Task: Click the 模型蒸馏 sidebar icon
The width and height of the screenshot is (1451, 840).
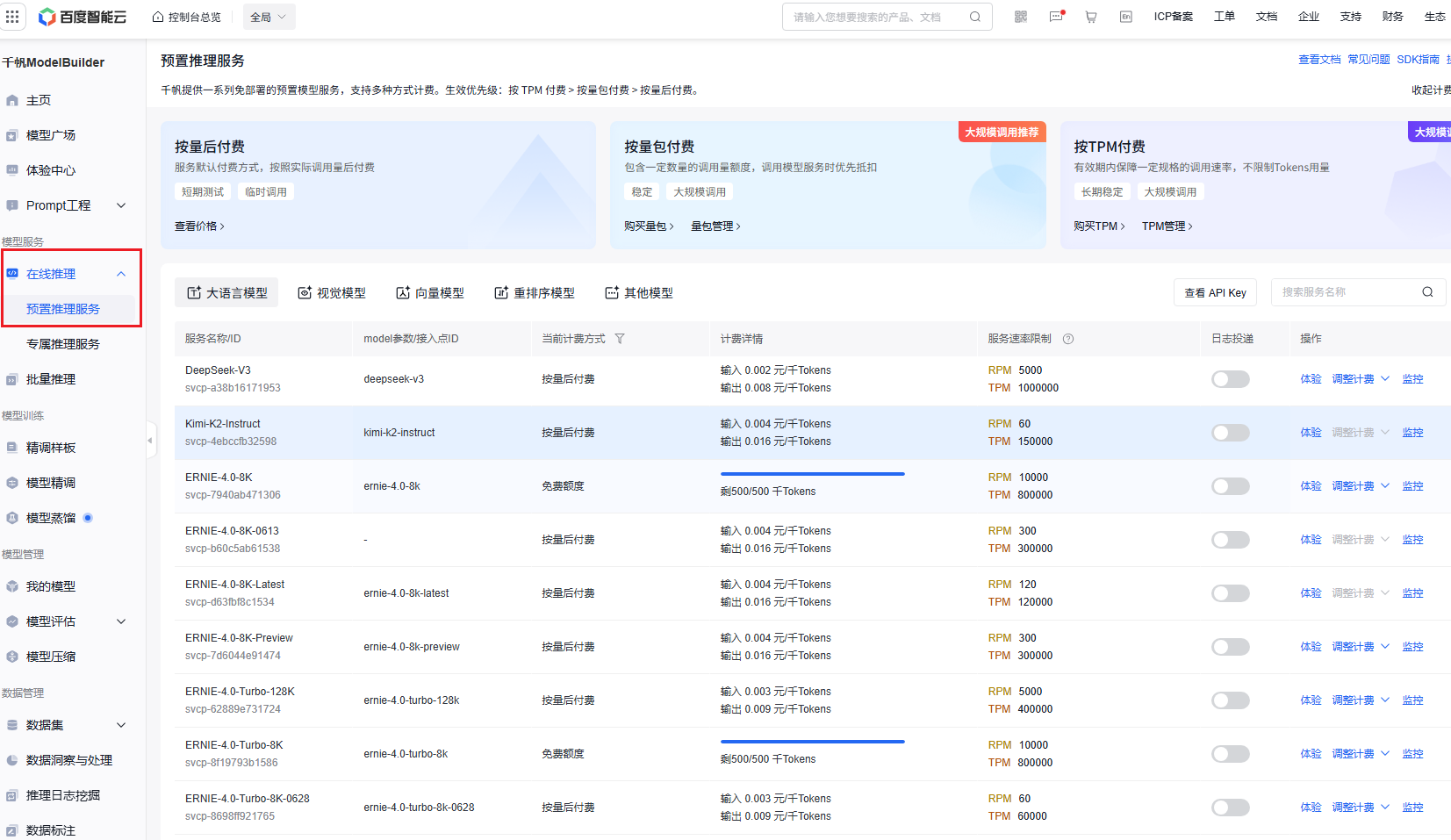Action: coord(12,518)
